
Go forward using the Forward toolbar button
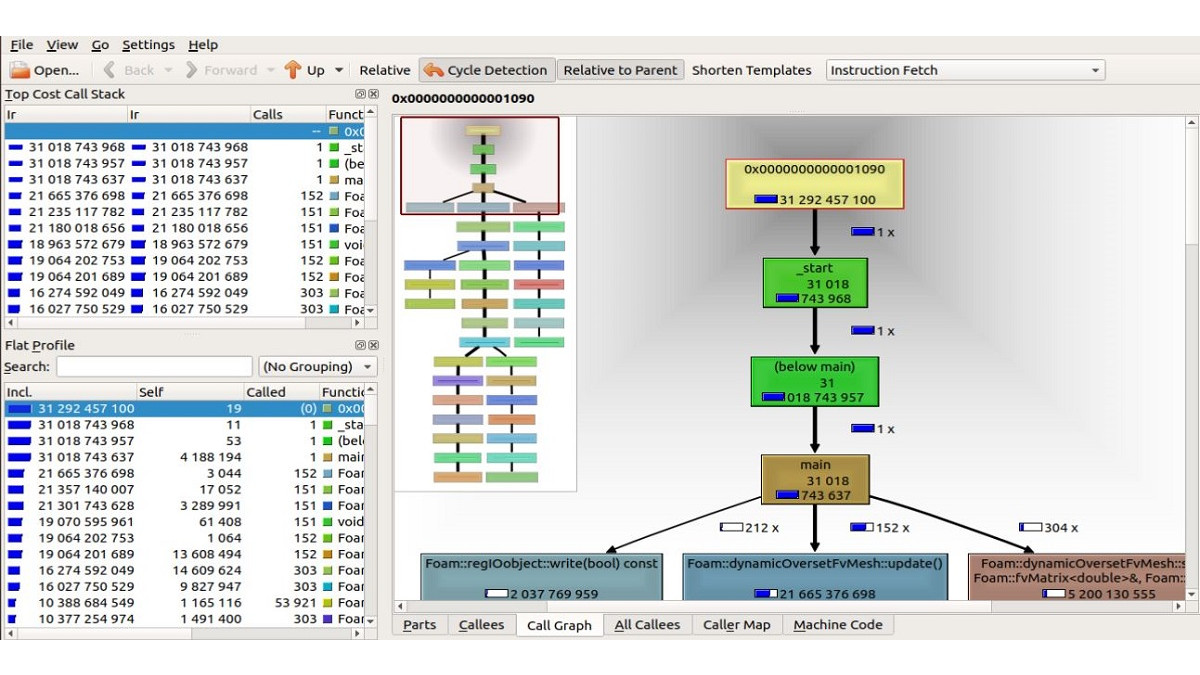(x=220, y=70)
